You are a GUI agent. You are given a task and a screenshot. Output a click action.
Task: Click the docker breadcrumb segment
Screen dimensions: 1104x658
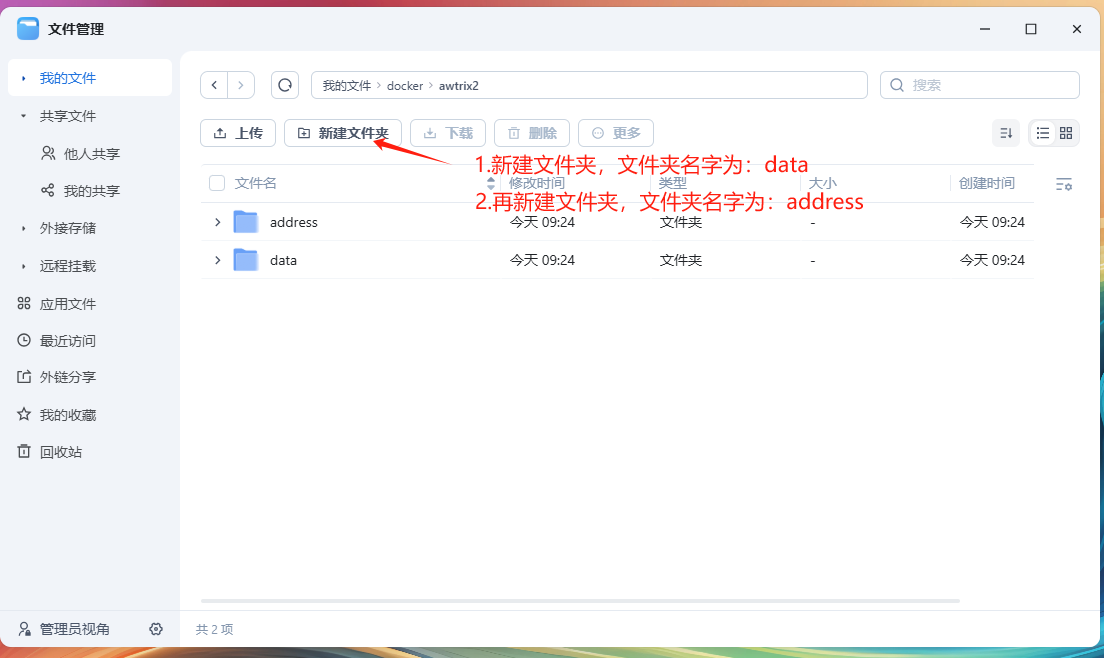[x=405, y=86]
